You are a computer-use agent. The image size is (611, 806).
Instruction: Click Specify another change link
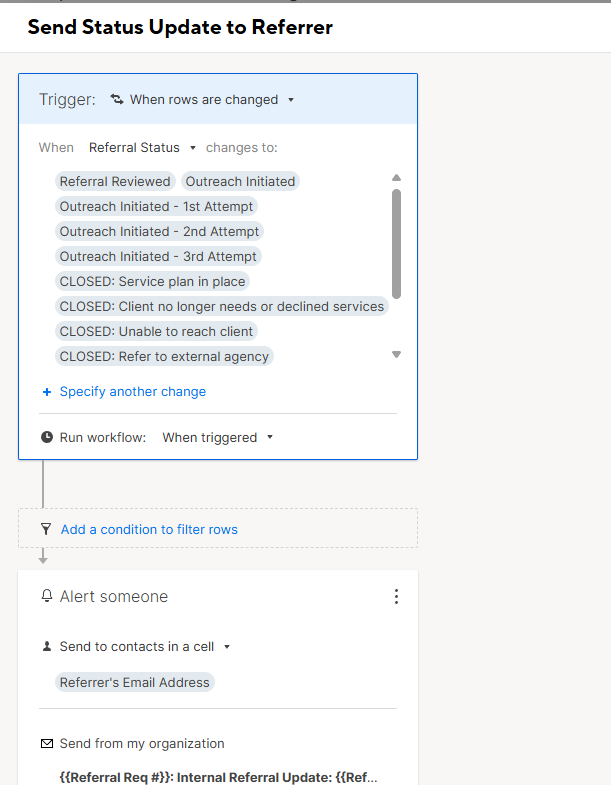coord(133,392)
